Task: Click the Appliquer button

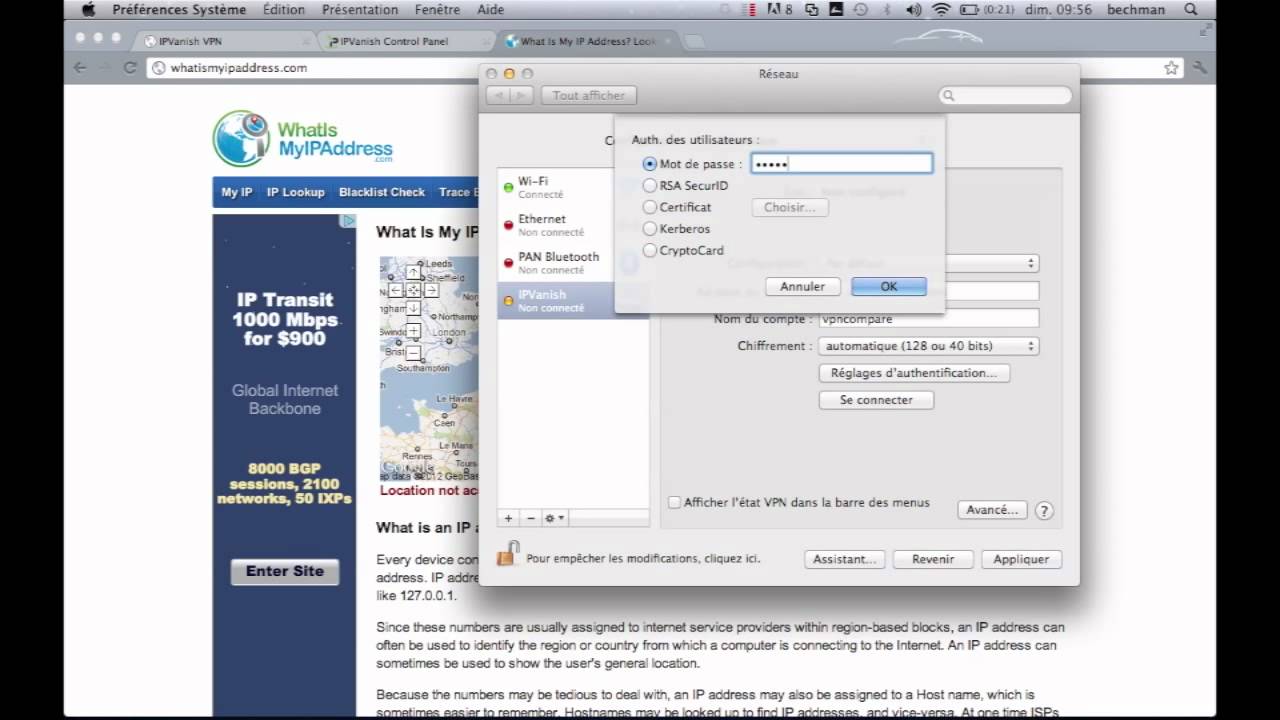Action: 1021,560
